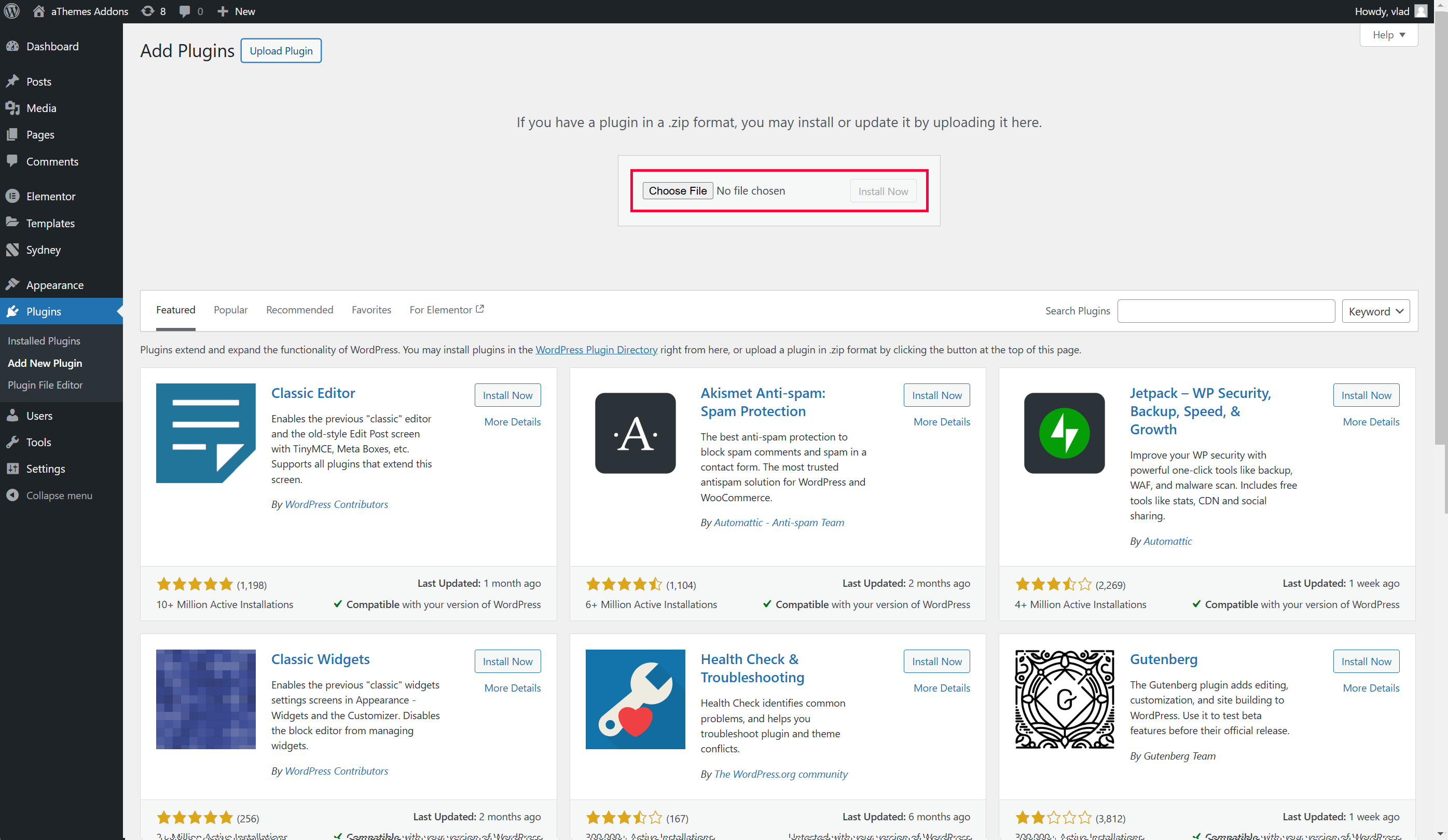Click the WordPress logo icon
Image resolution: width=1448 pixels, height=840 pixels.
pyautogui.click(x=11, y=11)
